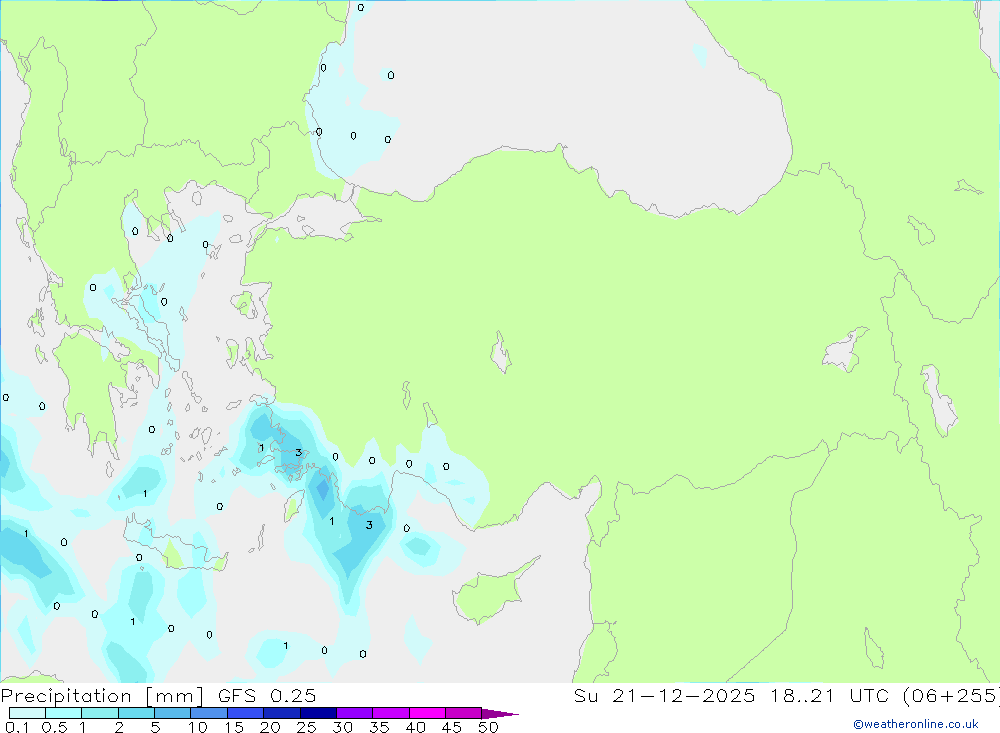The image size is (1000, 733).
Task: Choose the 25–30 mm dark blue swatch
Action: (x=318, y=713)
